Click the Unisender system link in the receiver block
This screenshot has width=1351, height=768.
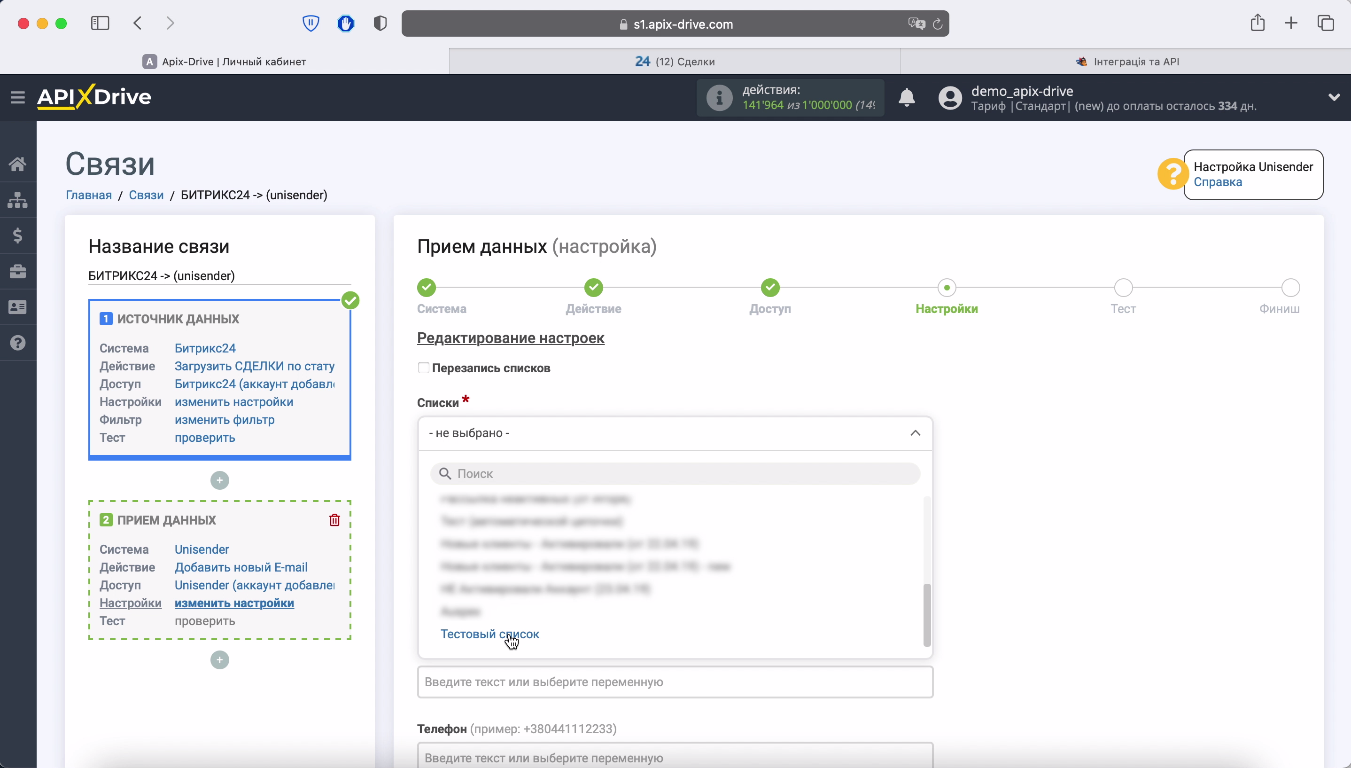click(x=202, y=549)
